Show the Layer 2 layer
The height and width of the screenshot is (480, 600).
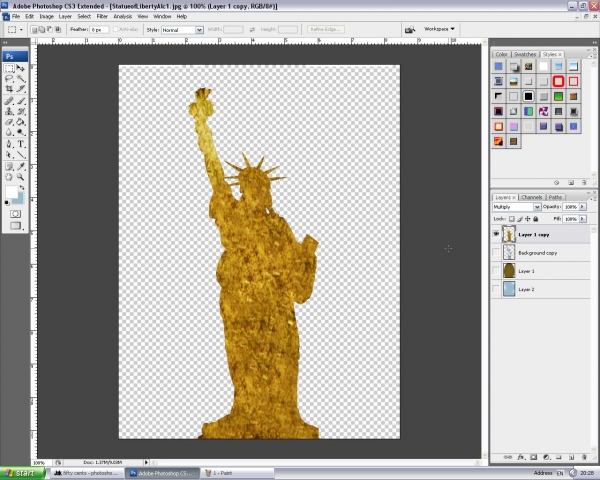point(496,289)
